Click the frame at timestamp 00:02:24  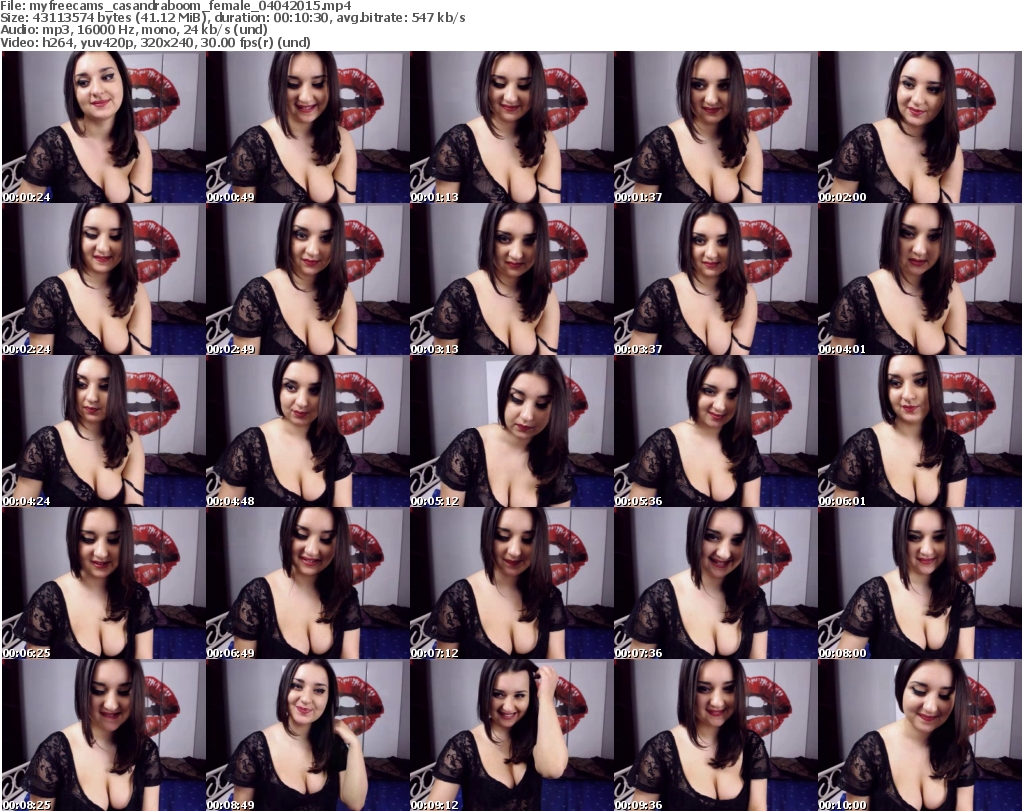tap(104, 279)
